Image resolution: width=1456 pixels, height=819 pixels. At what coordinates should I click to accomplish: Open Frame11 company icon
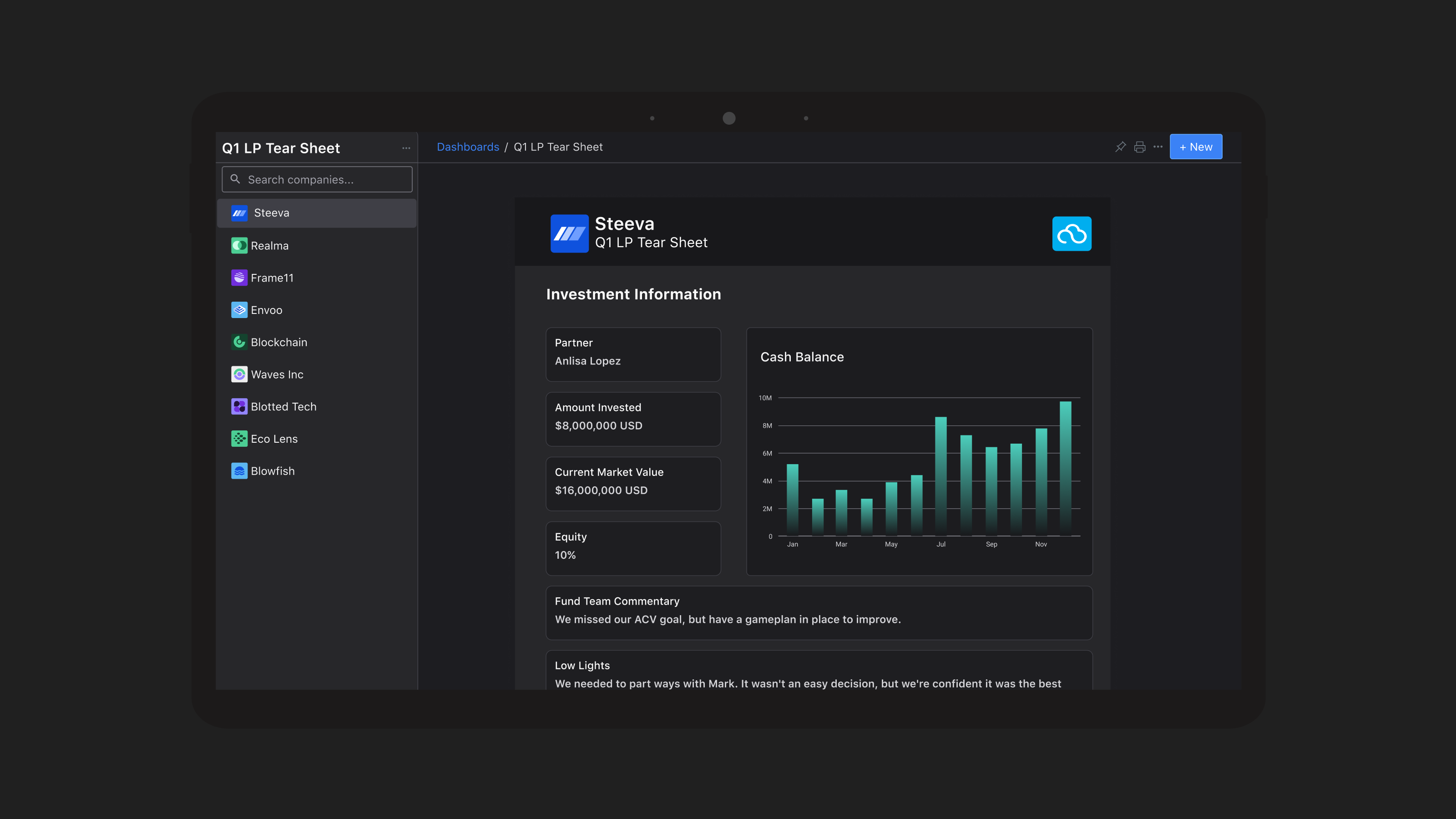(239, 278)
